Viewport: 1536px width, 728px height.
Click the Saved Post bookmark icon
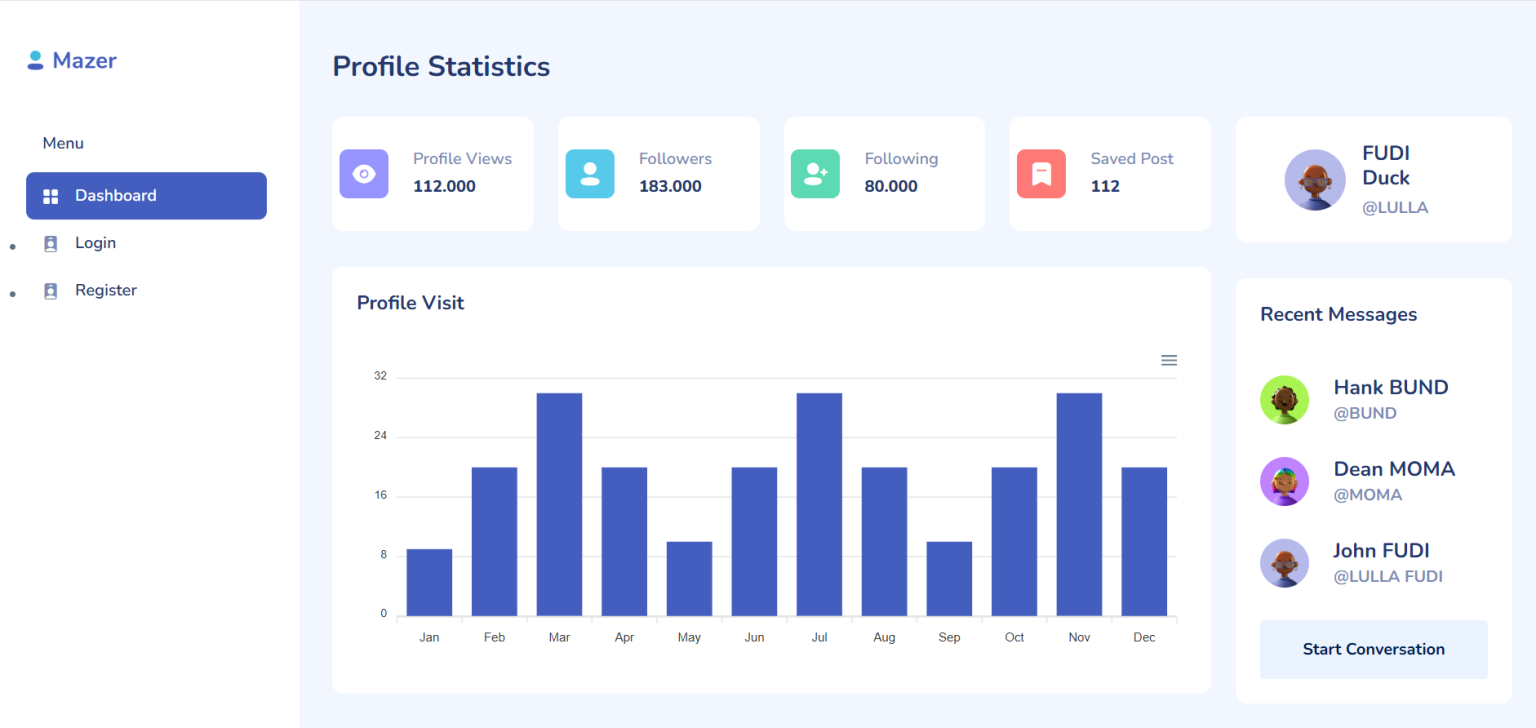1041,173
